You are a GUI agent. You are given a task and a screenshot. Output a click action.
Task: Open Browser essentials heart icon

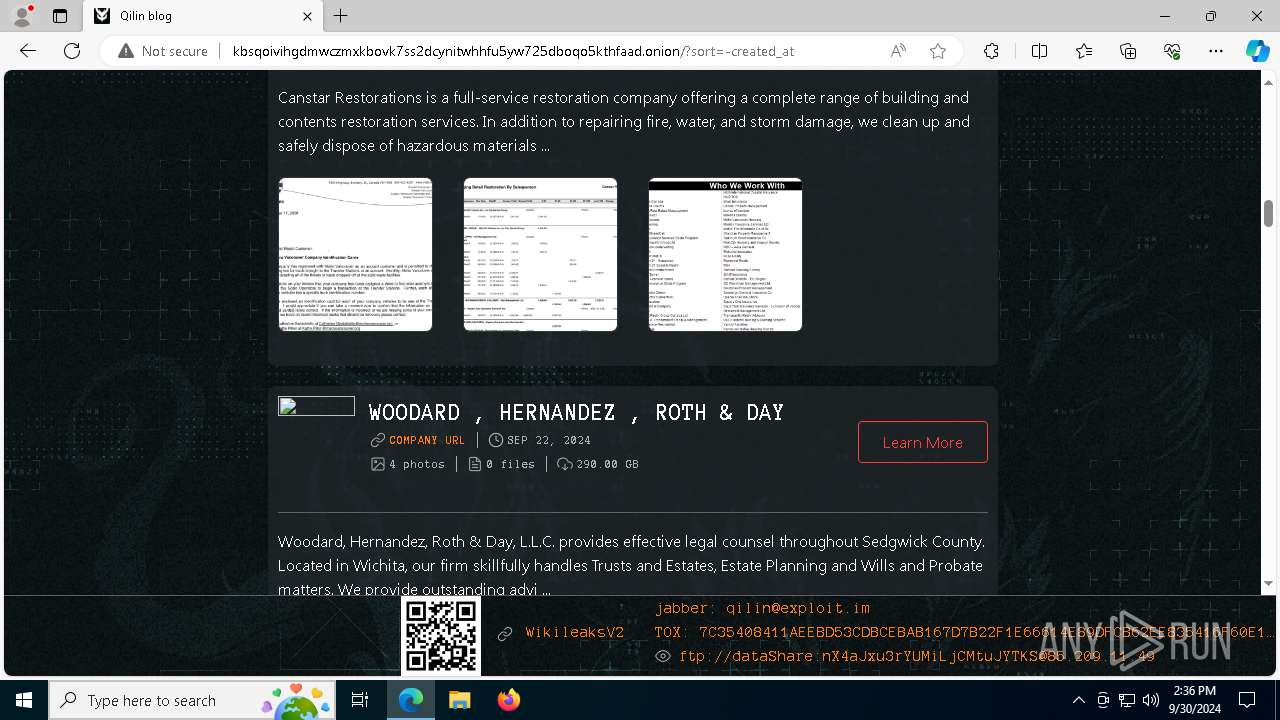coord(1172,51)
